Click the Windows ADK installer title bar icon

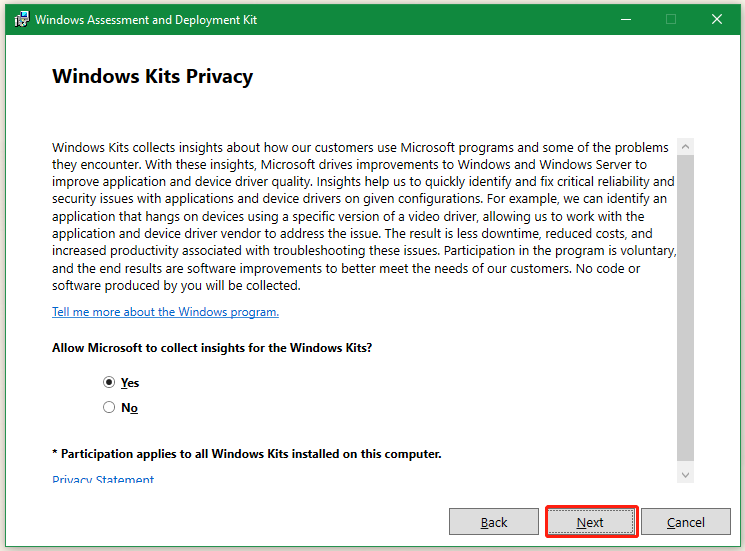click(x=21, y=19)
